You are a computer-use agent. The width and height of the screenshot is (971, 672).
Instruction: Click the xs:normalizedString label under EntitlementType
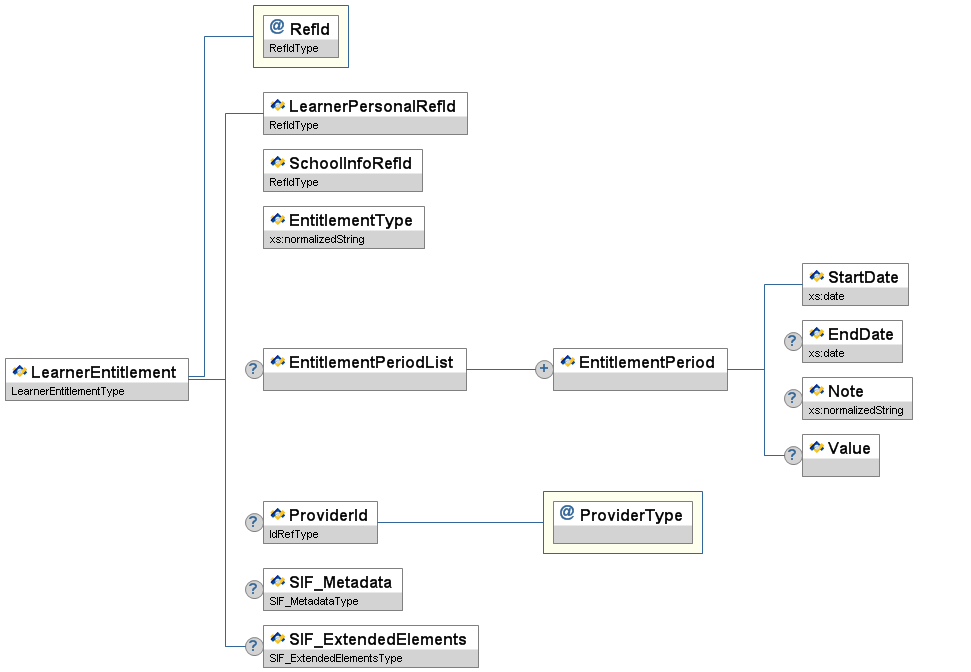317,239
